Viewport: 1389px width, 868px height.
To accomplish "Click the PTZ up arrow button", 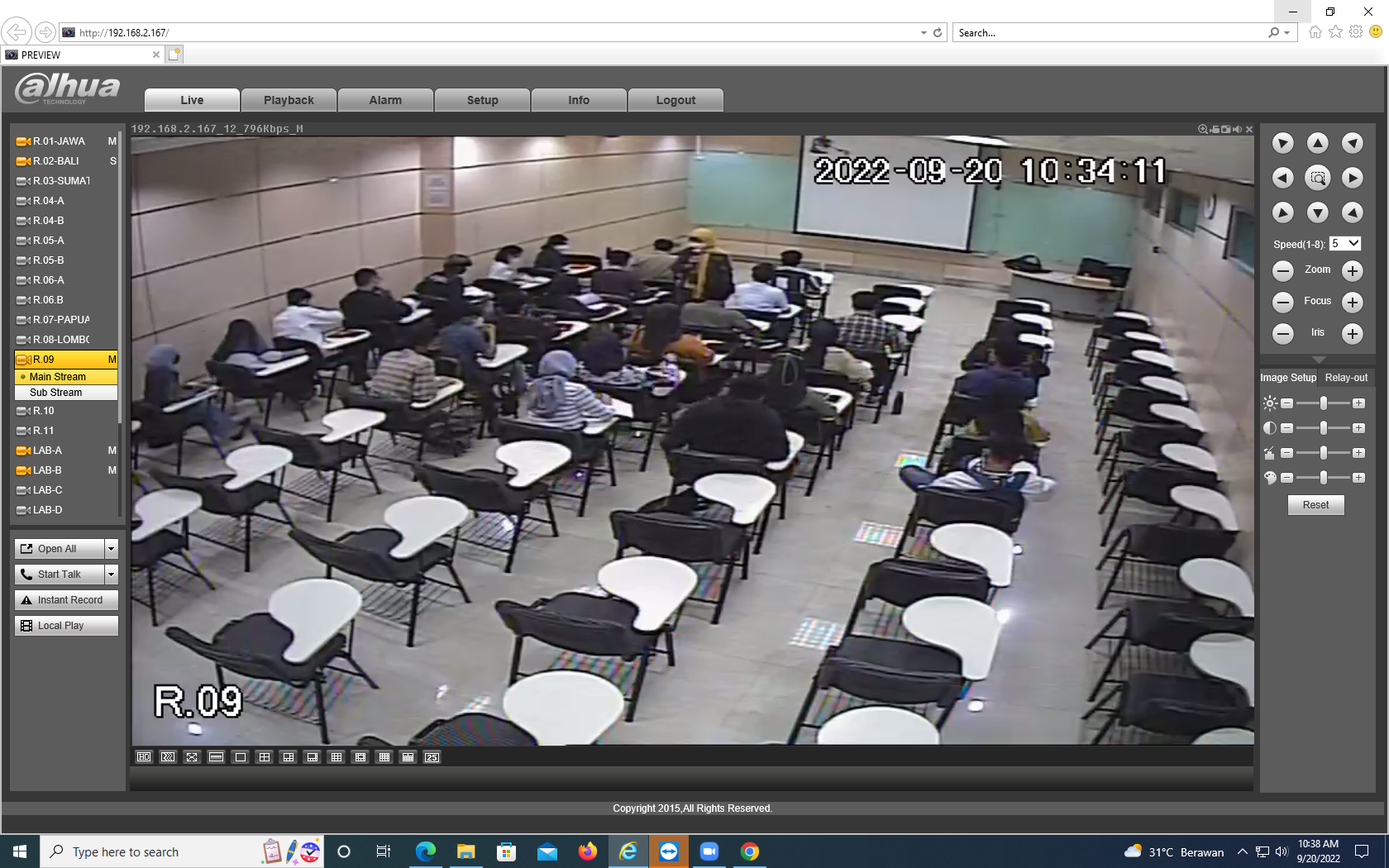I will (x=1317, y=143).
